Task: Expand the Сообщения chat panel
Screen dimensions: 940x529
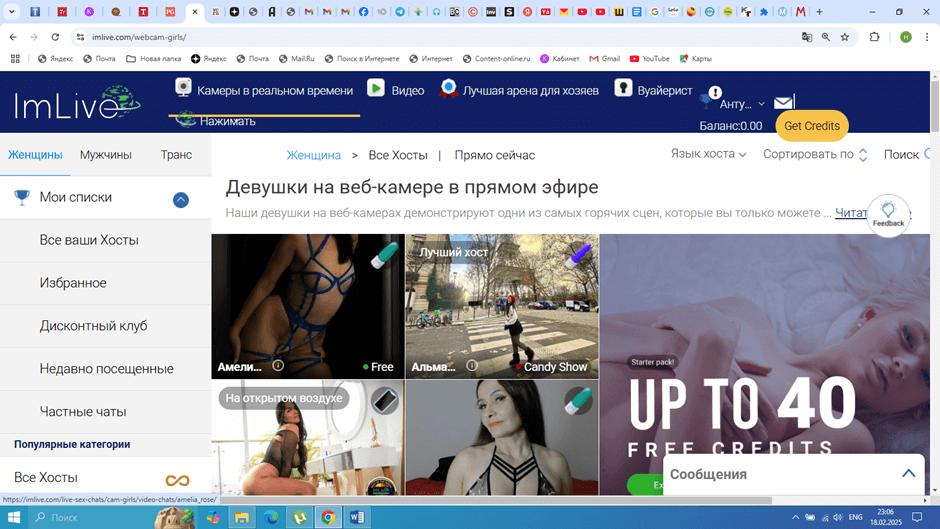Action: [908, 474]
